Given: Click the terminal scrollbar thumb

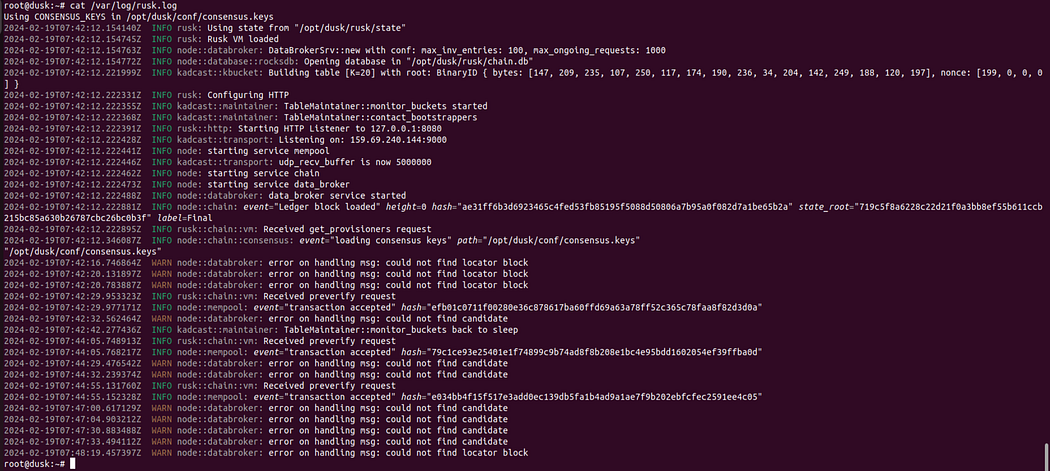Looking at the screenshot, I should tap(1045, 455).
